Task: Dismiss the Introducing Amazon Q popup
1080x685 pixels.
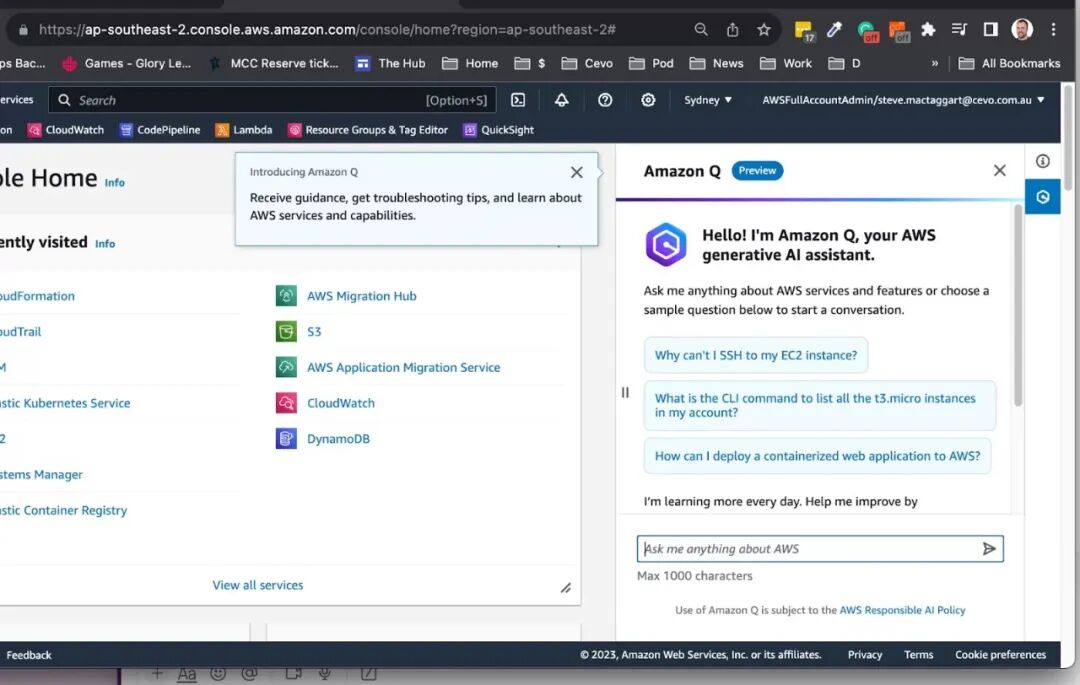Action: click(x=577, y=172)
